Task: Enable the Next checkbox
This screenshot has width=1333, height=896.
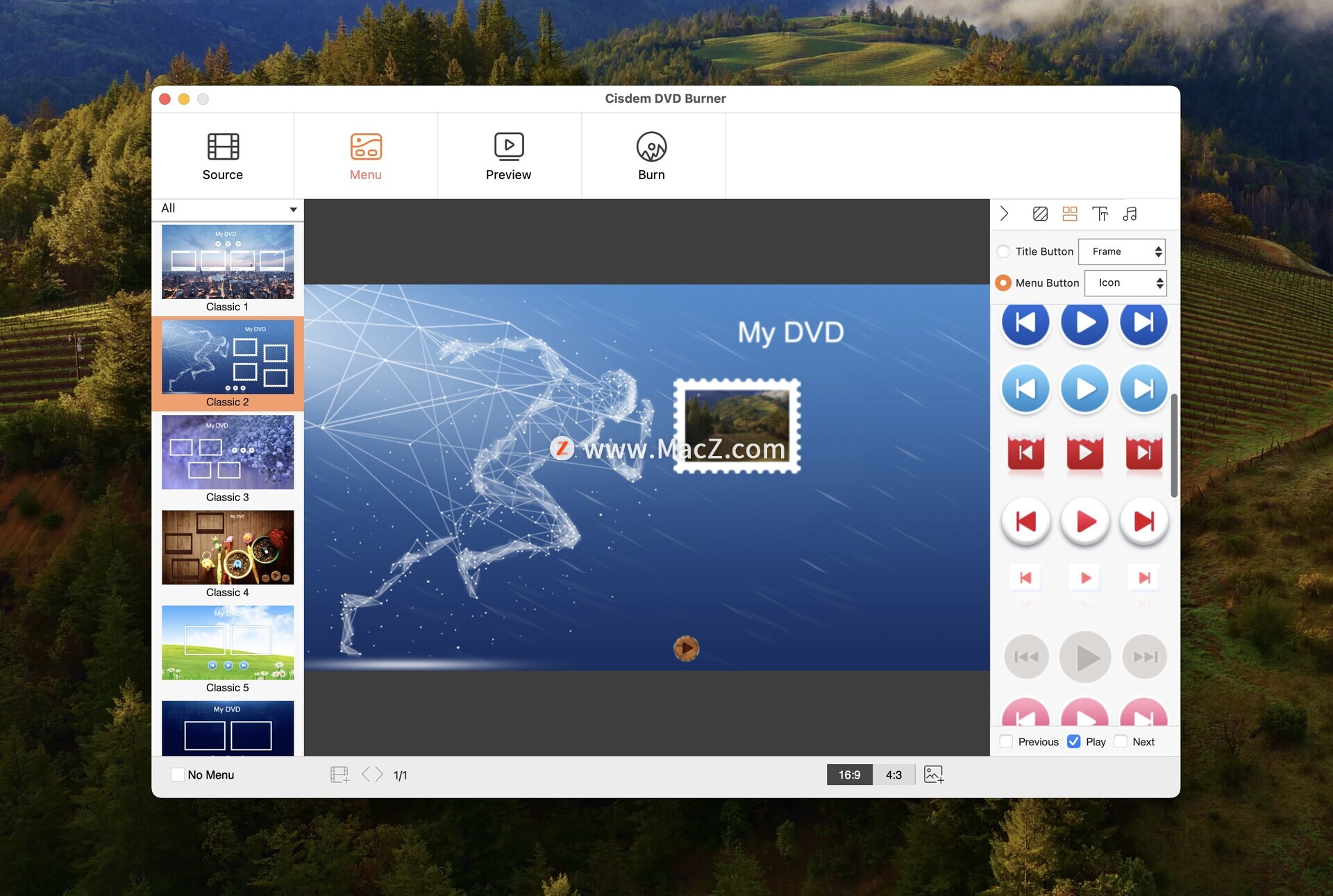Action: click(x=1121, y=741)
